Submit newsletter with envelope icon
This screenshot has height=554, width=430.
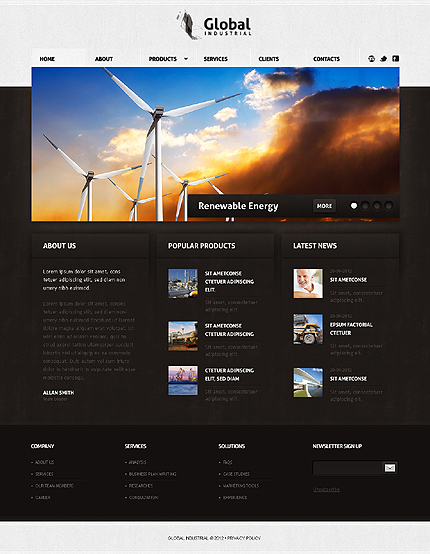pyautogui.click(x=390, y=468)
